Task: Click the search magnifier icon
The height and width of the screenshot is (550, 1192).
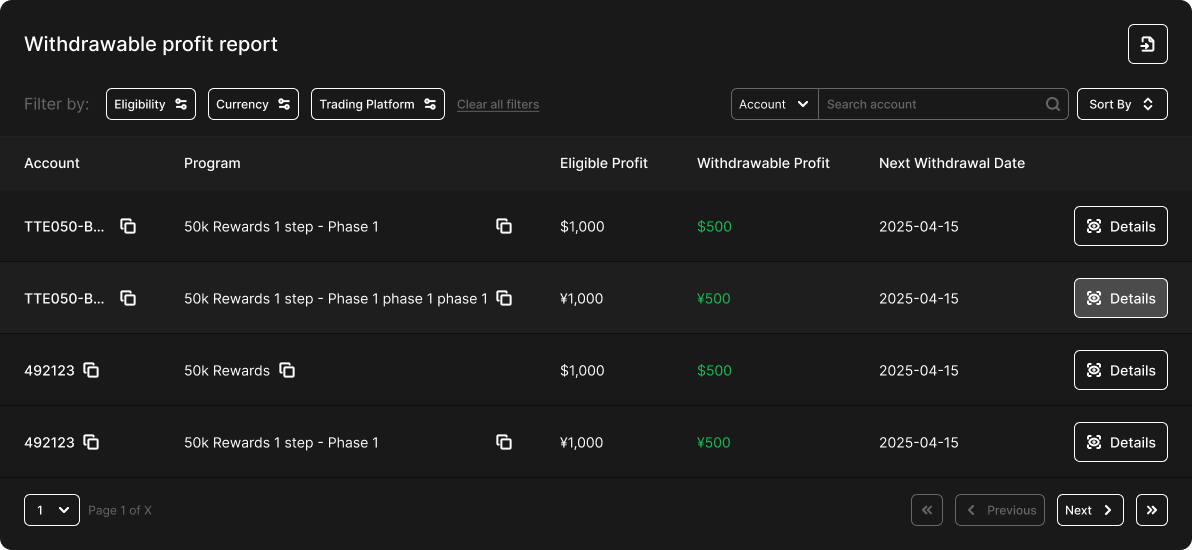Action: click(1053, 104)
